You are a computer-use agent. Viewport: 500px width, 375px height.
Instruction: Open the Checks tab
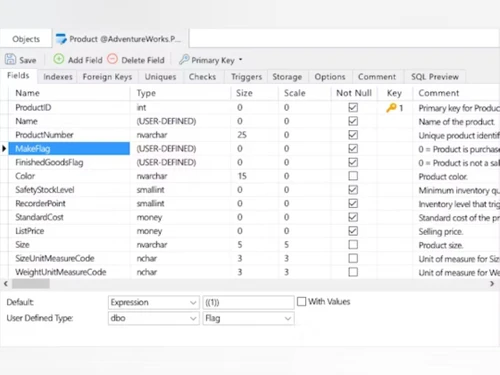(x=202, y=77)
